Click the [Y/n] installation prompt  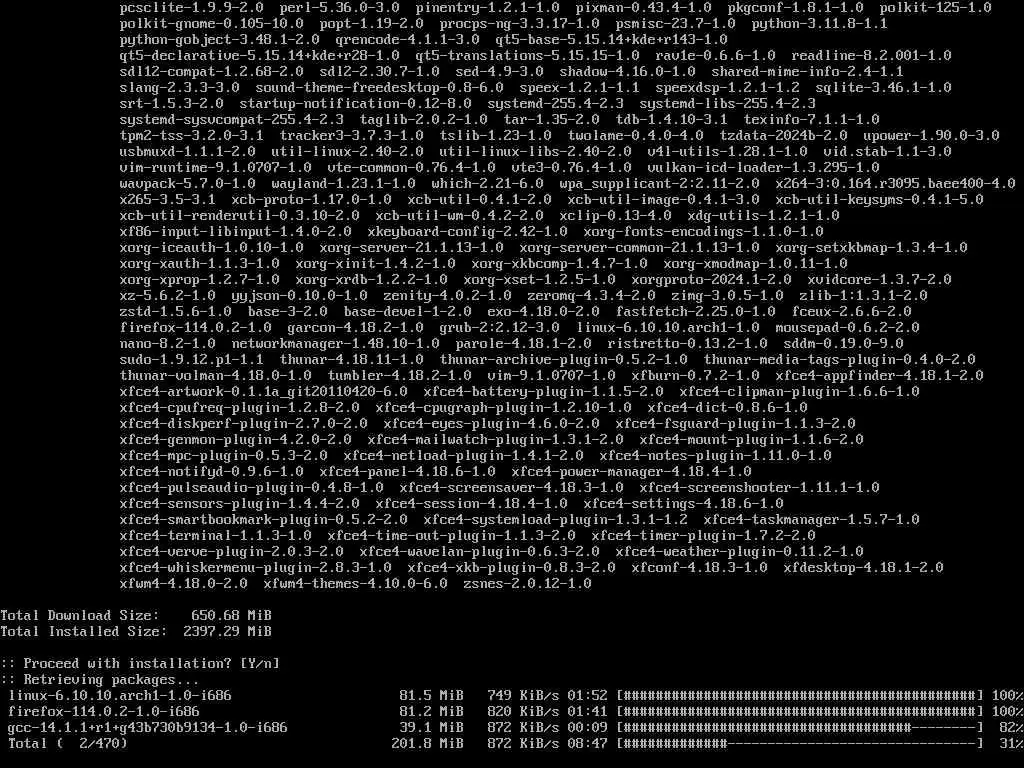point(259,664)
